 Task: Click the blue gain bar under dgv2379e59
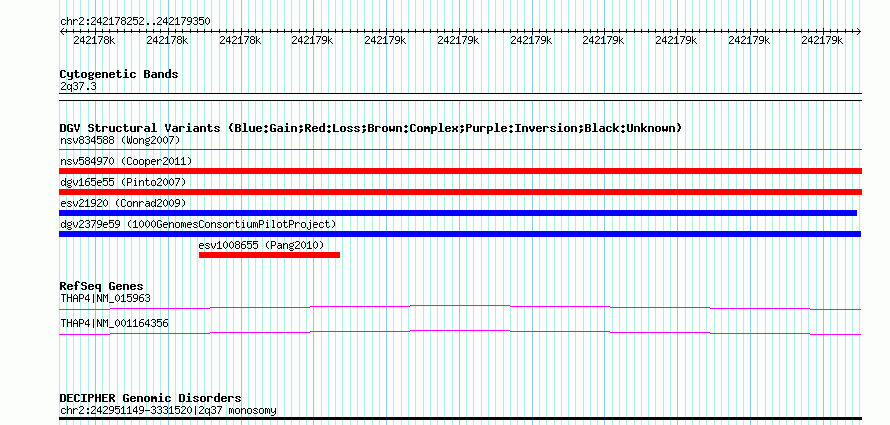click(x=460, y=234)
